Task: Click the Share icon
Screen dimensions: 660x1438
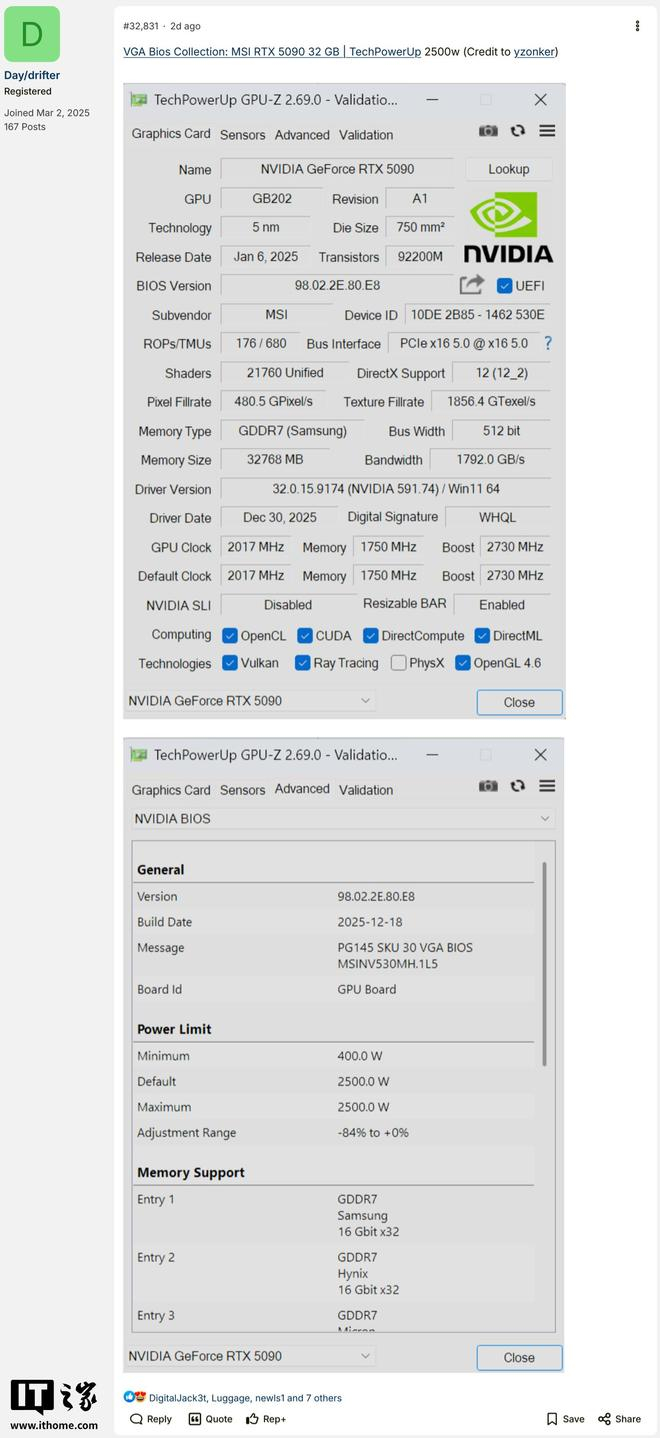Action: coord(604,1419)
